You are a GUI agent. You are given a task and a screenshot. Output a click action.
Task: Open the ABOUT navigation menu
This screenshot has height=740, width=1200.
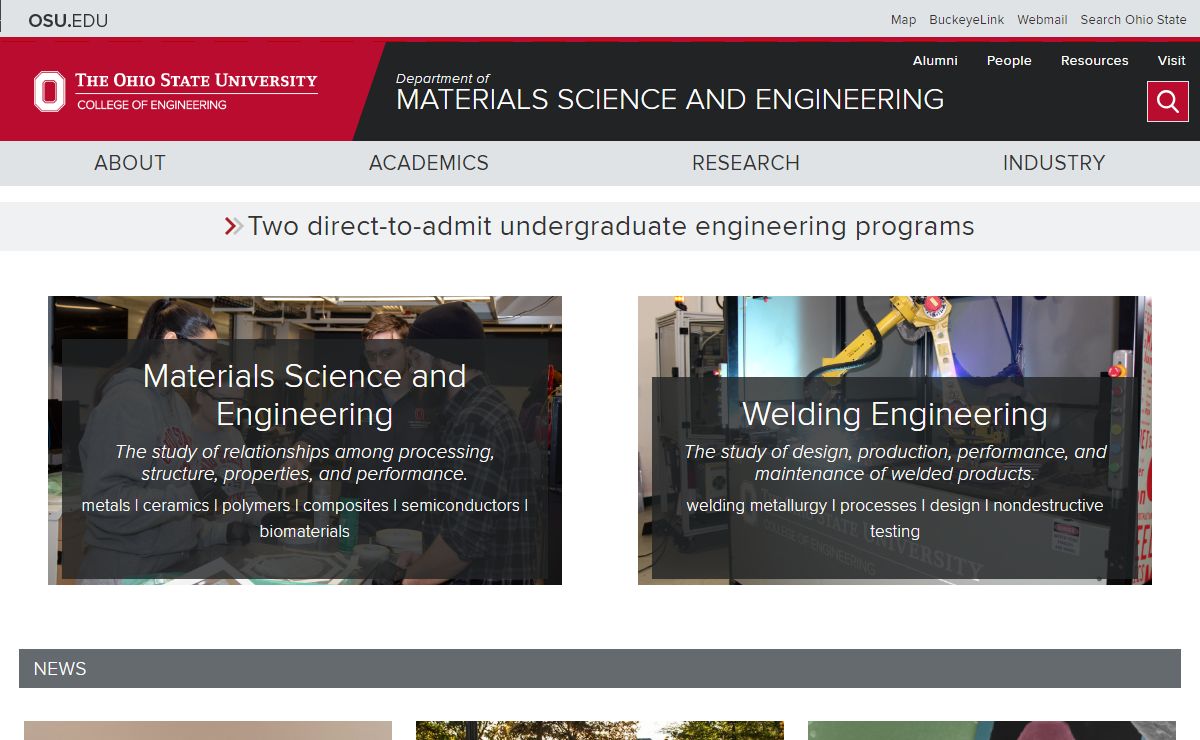click(130, 163)
